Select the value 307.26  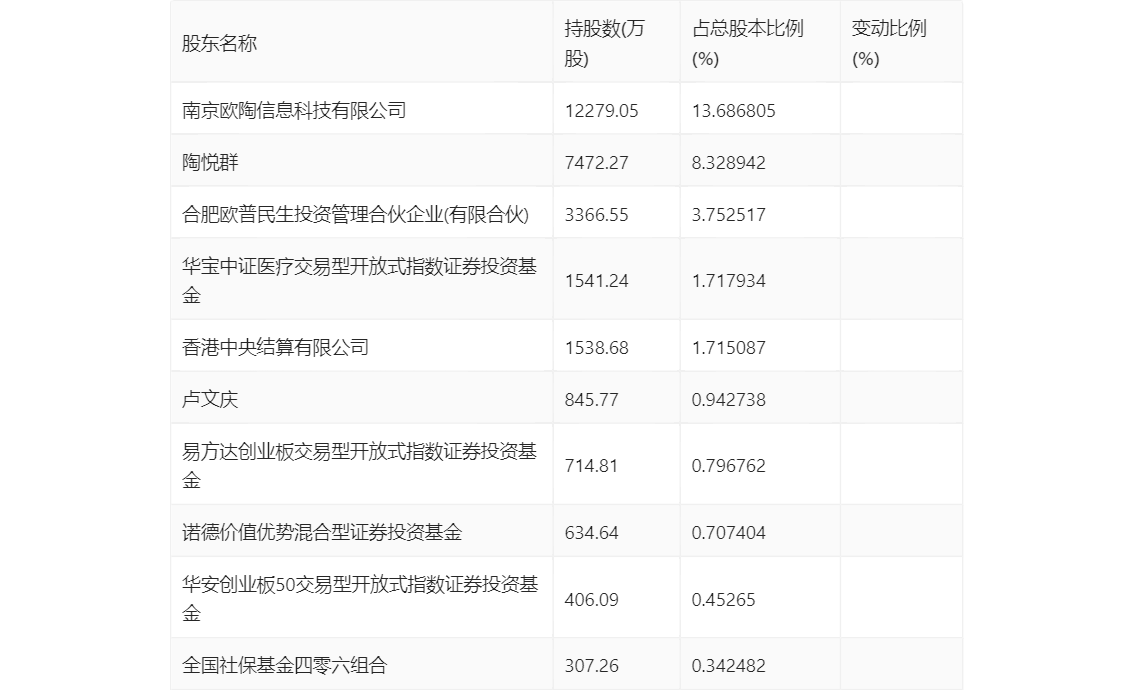(591, 665)
